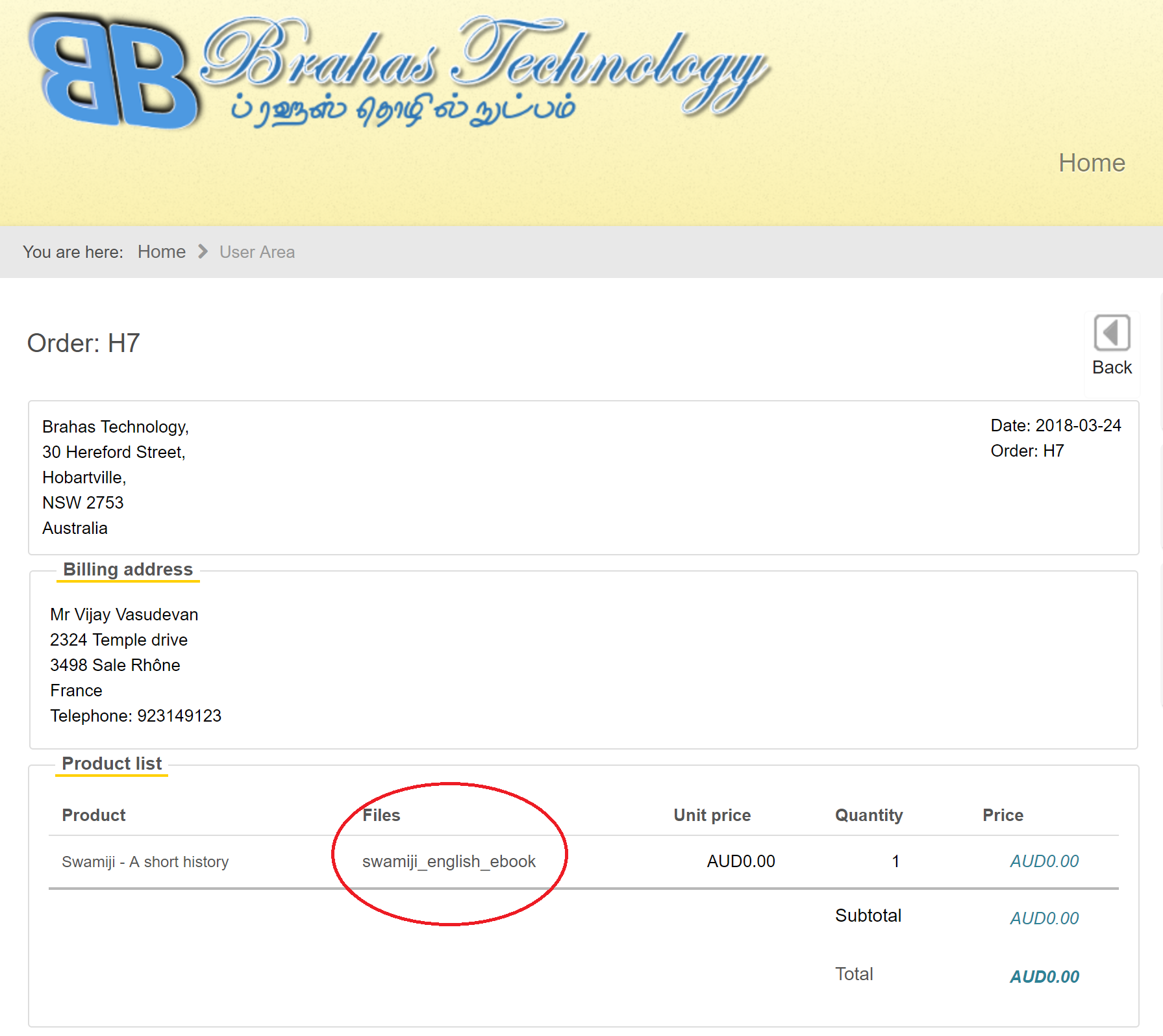Click the Order: H7 page heading
Image resolution: width=1163 pixels, height=1036 pixels.
click(x=83, y=343)
